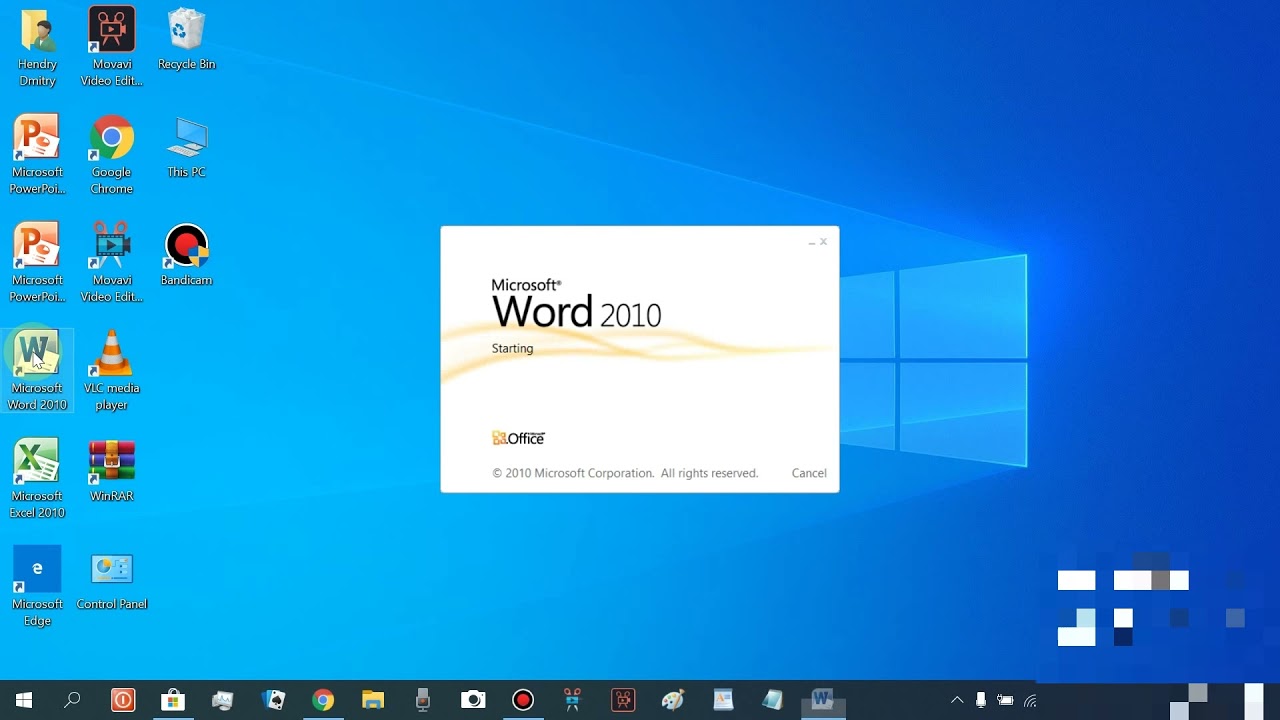Open the microphone recorder app on taskbar
1280x720 pixels.
pyautogui.click(x=423, y=700)
